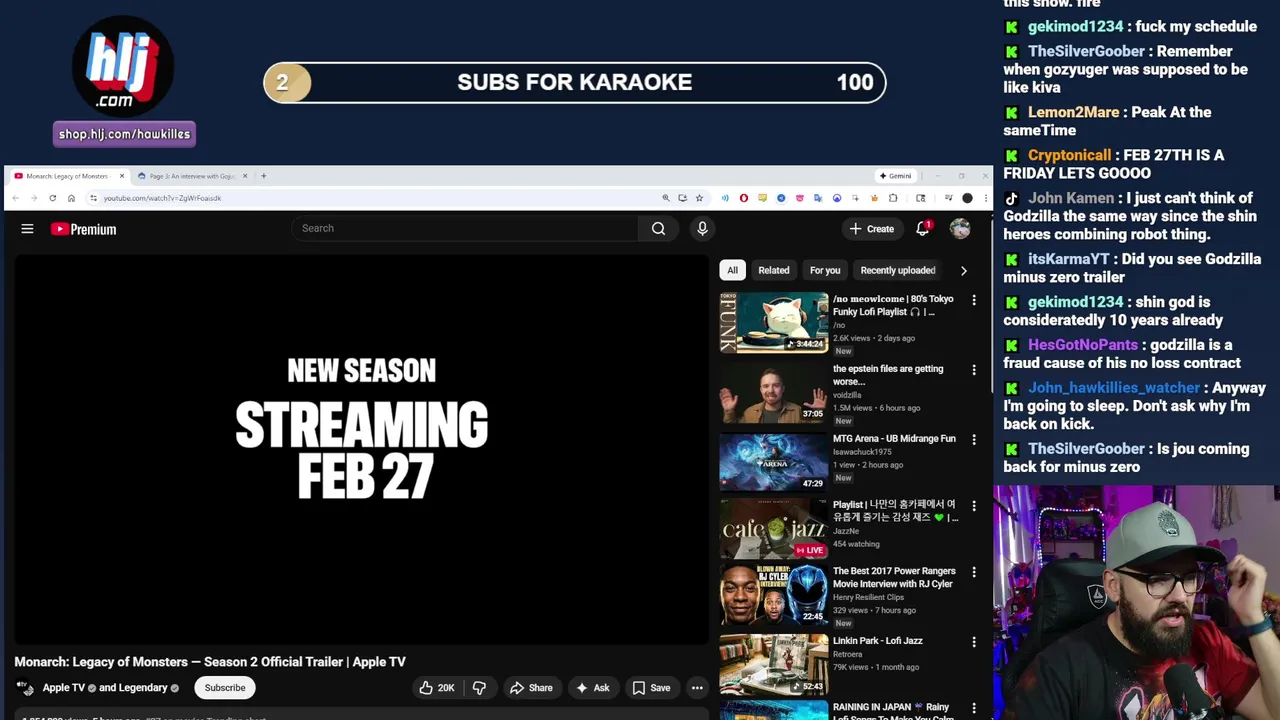Open options menu for Linkin Park video
Screen dimensions: 1280x720
coord(974,642)
